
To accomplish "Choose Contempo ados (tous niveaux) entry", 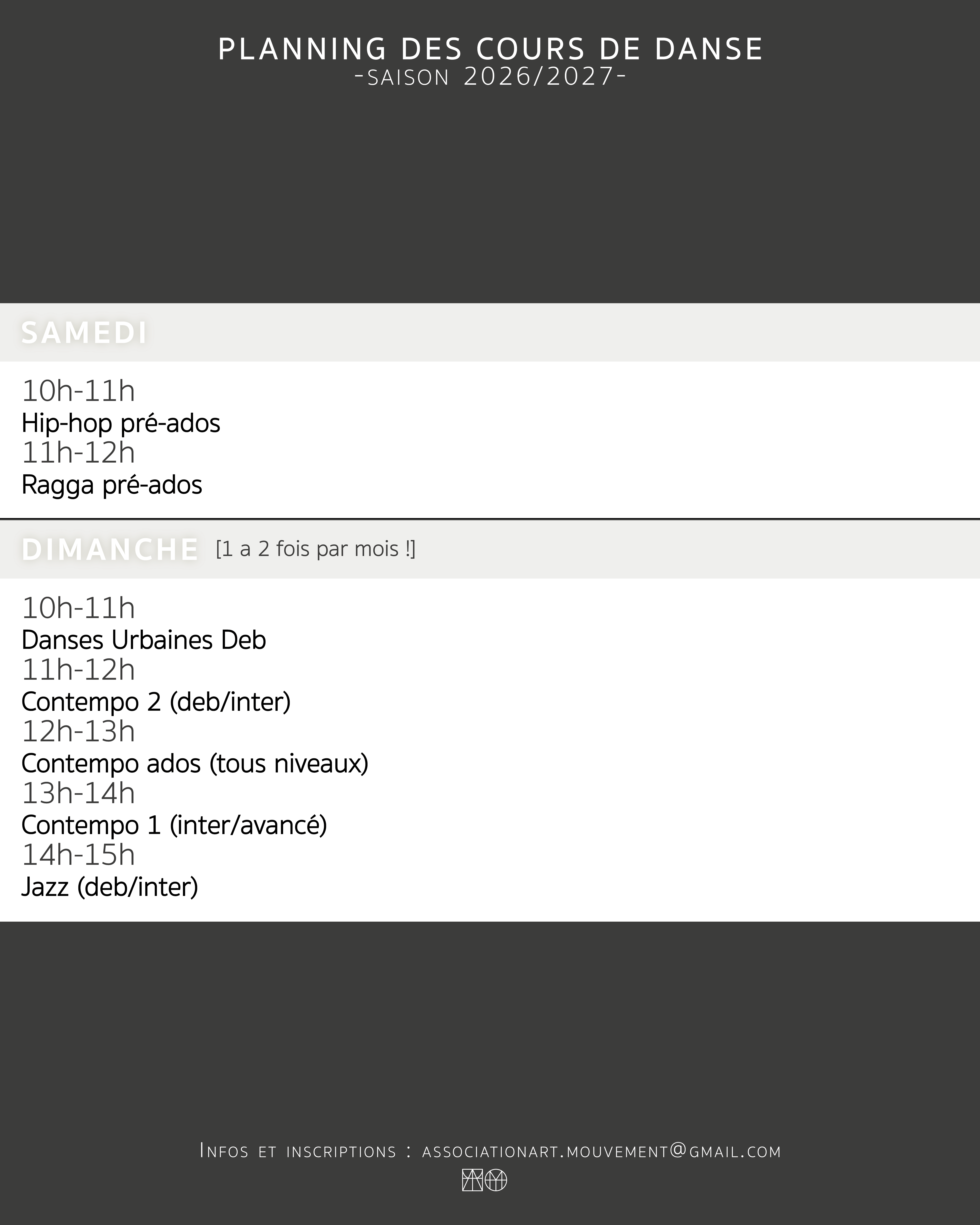I will click(195, 764).
